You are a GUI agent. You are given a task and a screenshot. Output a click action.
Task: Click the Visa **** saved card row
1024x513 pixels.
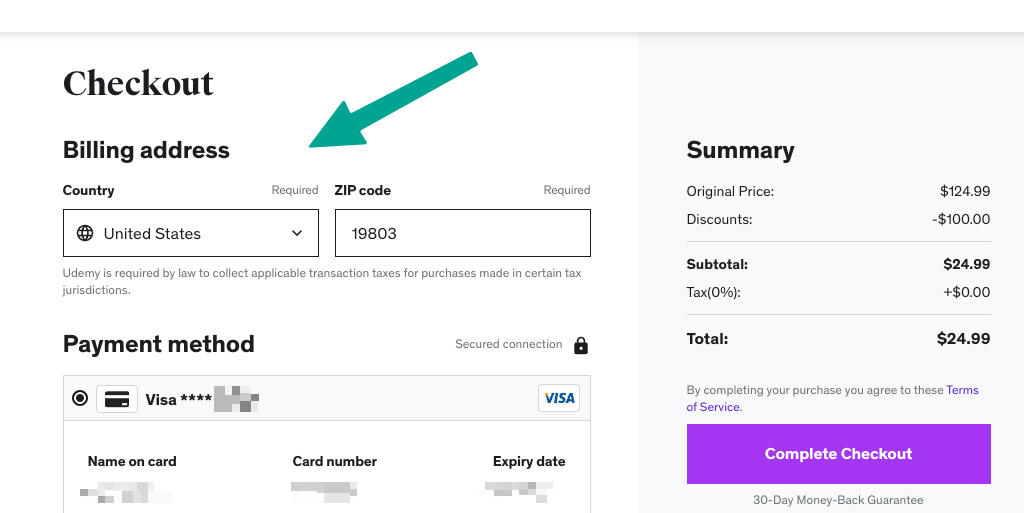[x=327, y=398]
